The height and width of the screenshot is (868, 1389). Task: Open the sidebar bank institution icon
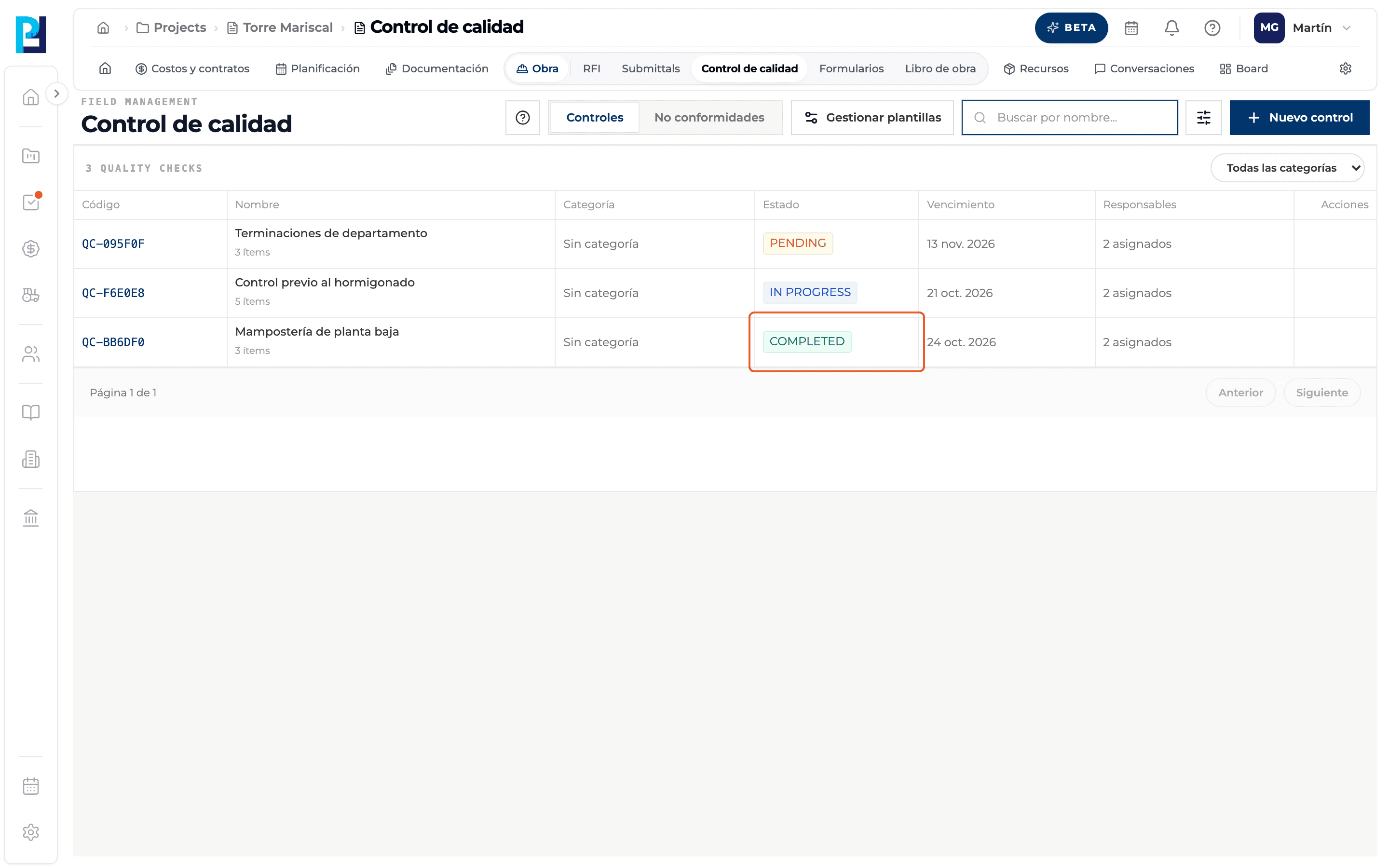click(x=31, y=518)
